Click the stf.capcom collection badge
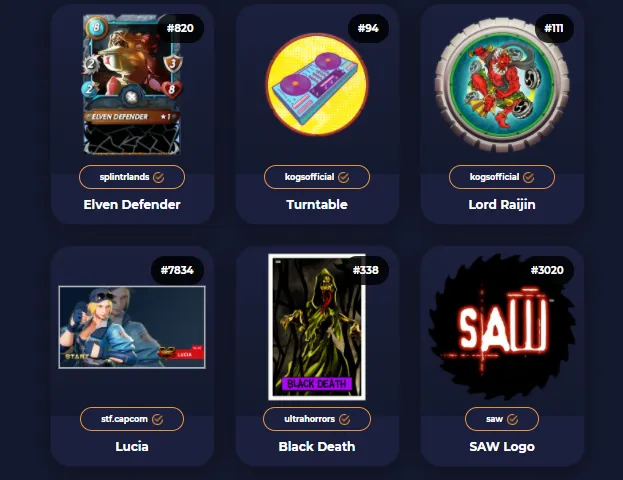Image resolution: width=623 pixels, height=480 pixels. click(x=132, y=419)
